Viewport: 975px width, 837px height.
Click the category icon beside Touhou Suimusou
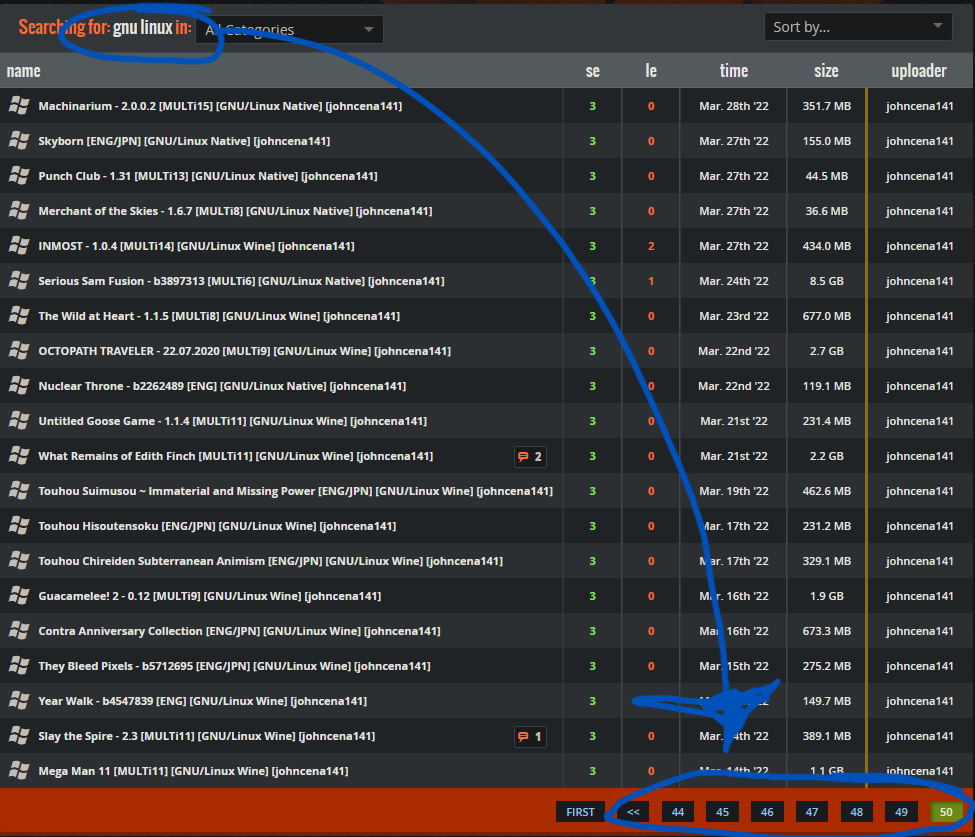[x=19, y=491]
